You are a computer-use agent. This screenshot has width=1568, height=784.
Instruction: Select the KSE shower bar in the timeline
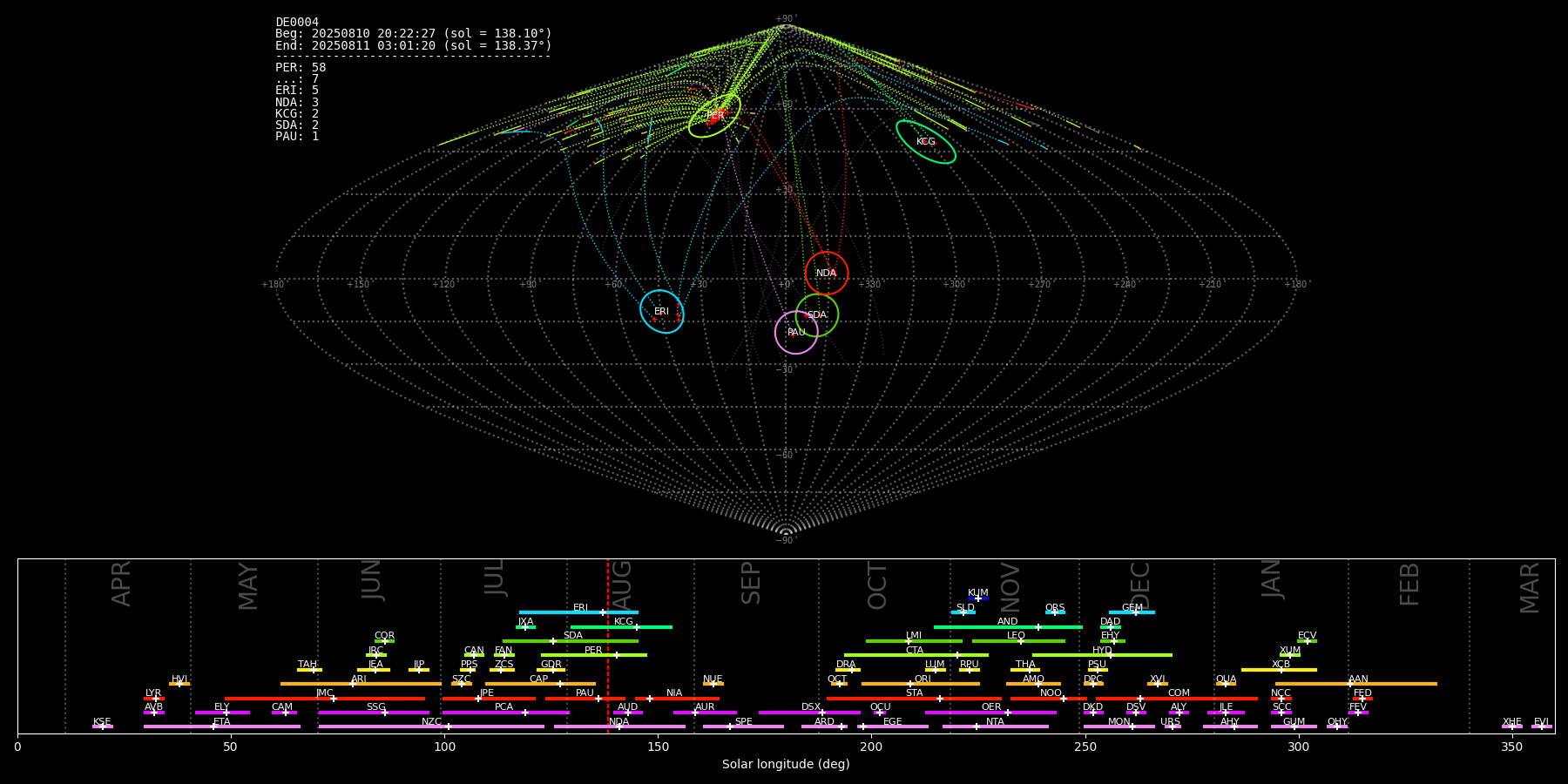pos(103,727)
